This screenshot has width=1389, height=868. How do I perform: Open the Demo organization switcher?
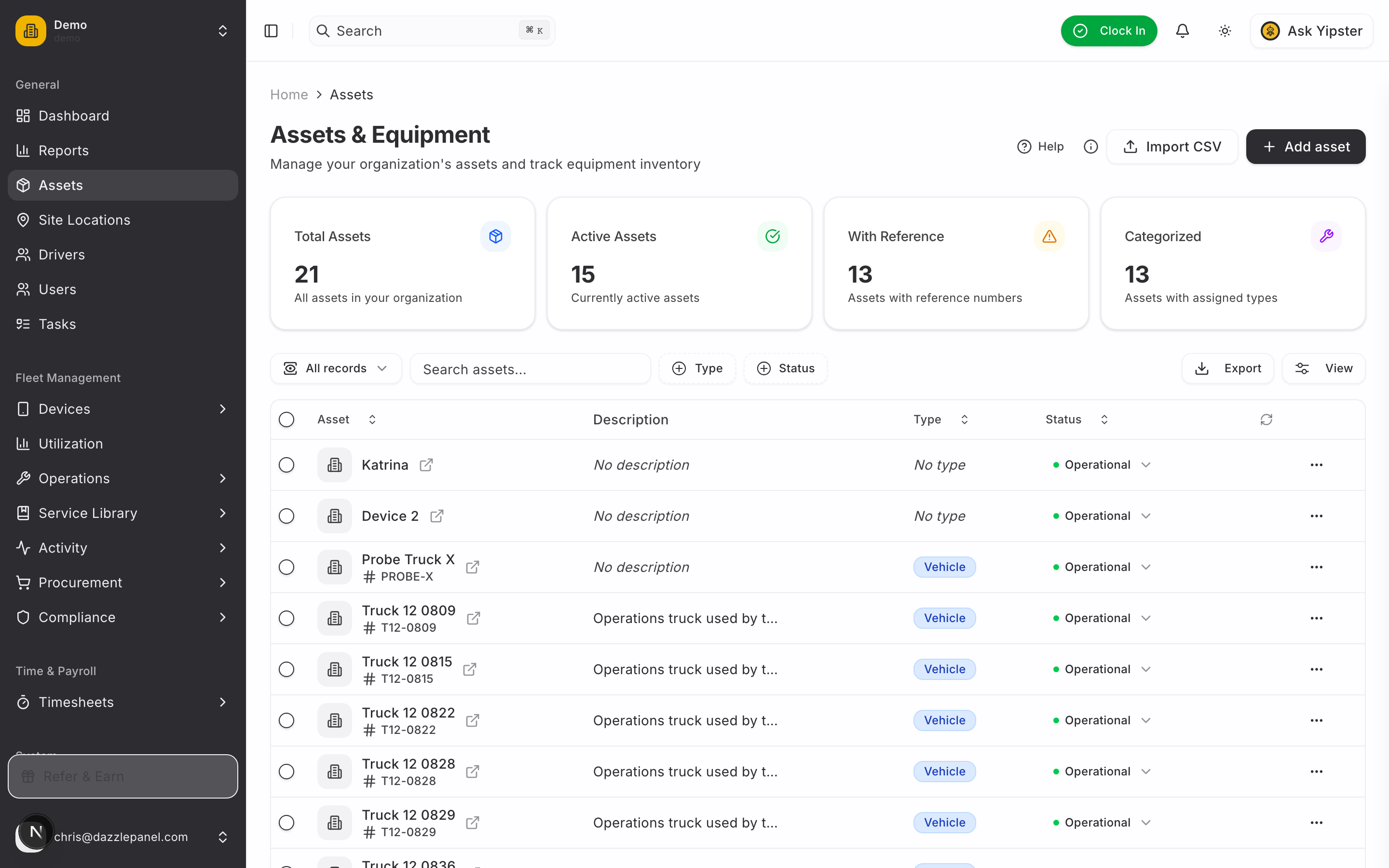point(123,31)
